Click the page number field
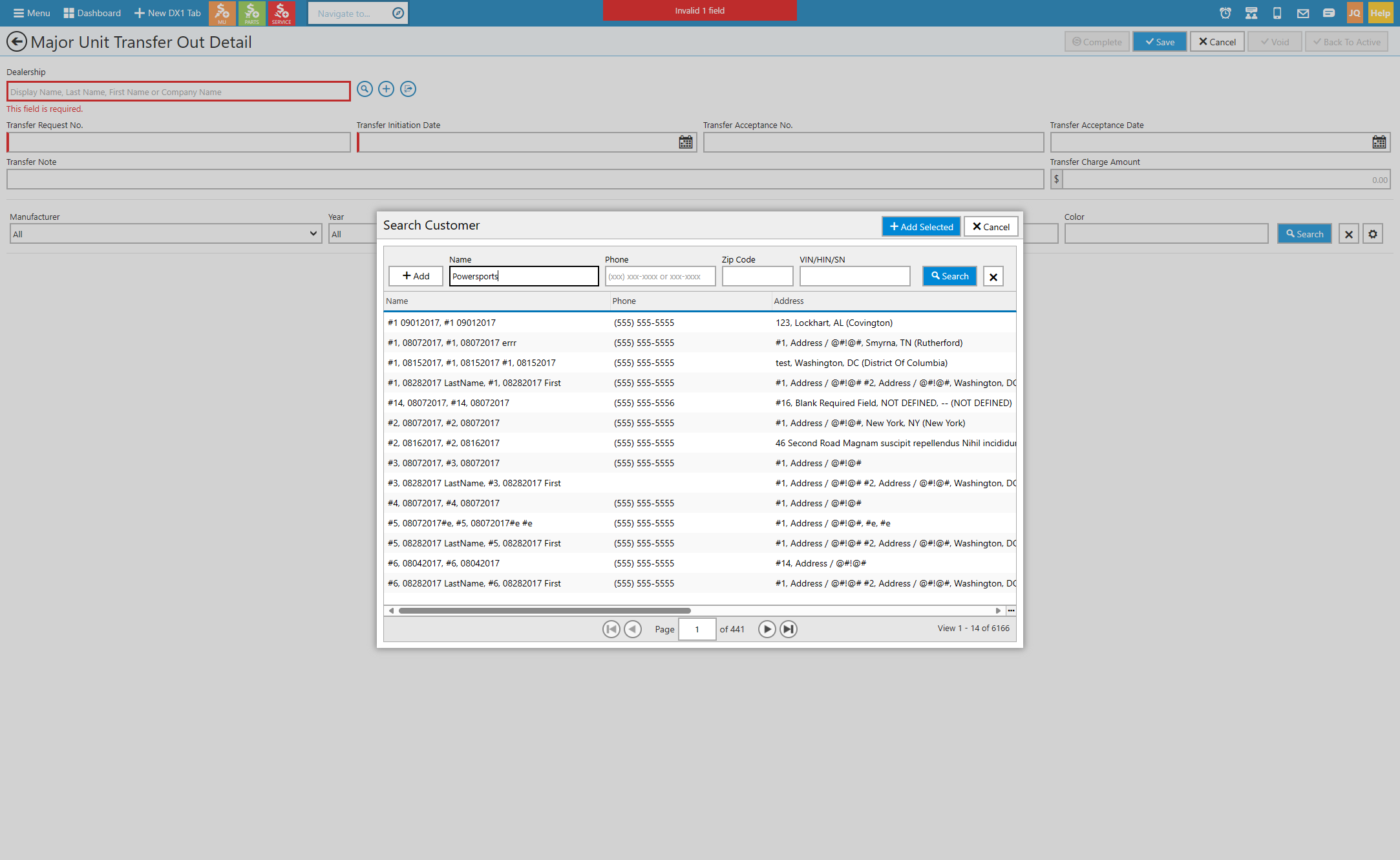Image resolution: width=1400 pixels, height=860 pixels. (x=697, y=629)
